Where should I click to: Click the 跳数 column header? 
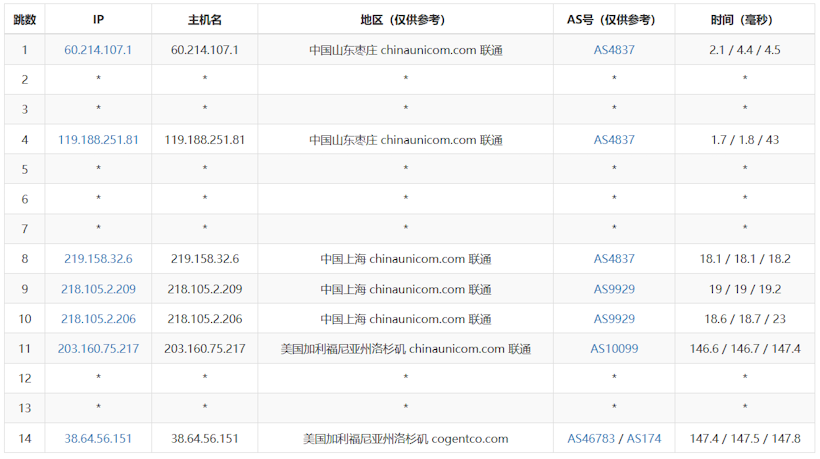(25, 19)
